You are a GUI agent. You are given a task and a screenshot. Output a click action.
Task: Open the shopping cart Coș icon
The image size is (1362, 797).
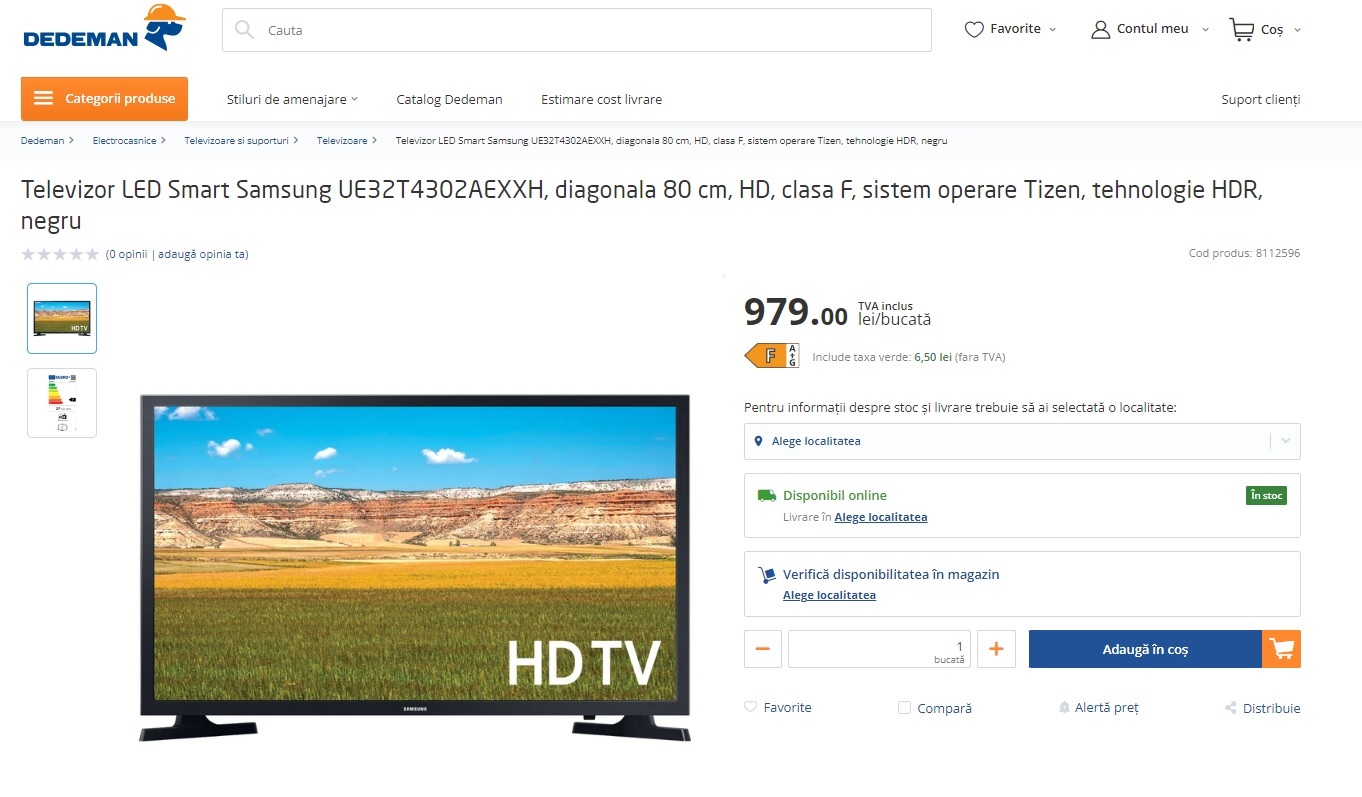[x=1241, y=30]
